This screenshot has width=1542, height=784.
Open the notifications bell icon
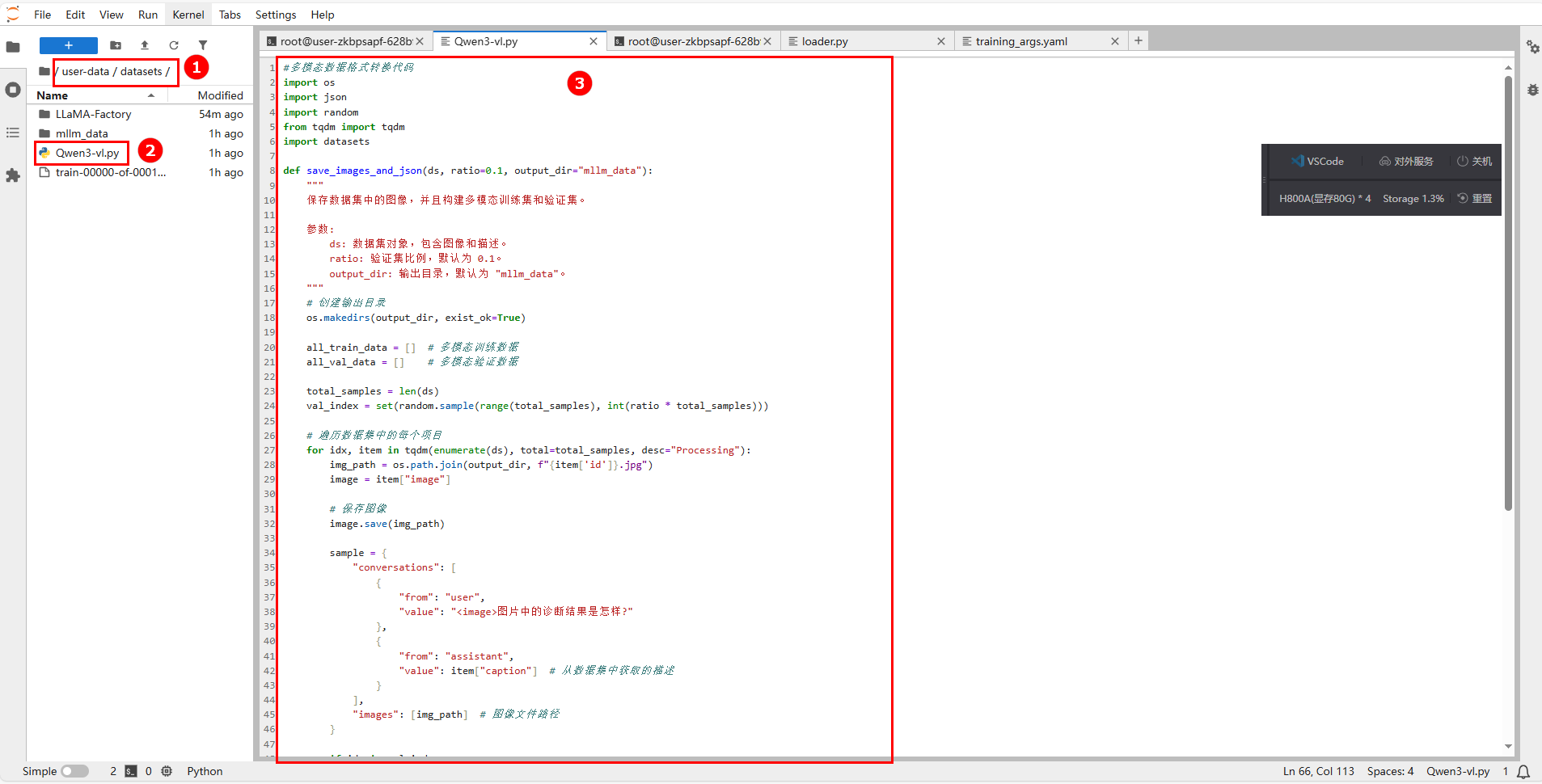click(x=1523, y=772)
